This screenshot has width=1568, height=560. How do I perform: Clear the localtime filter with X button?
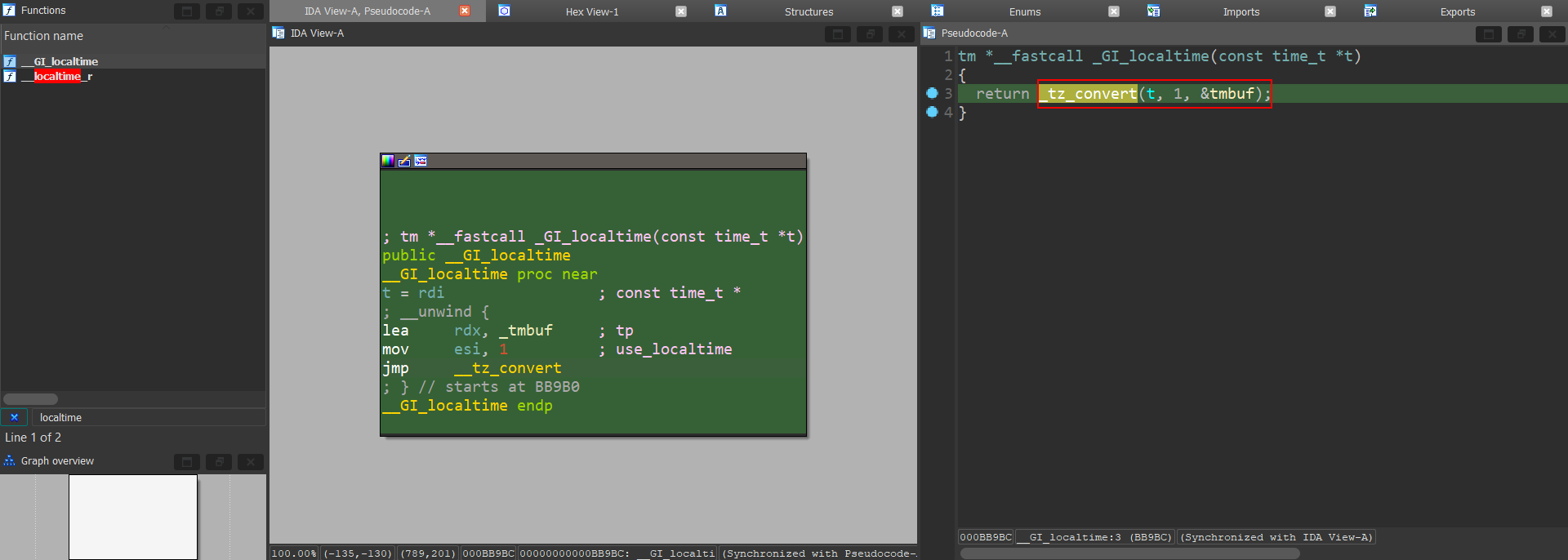(x=14, y=417)
